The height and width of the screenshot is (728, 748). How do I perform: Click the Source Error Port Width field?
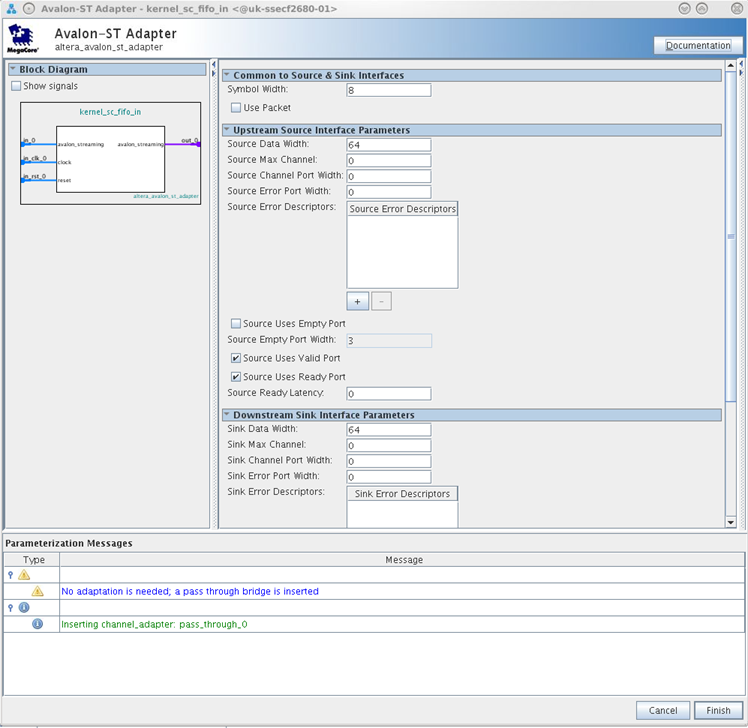389,192
